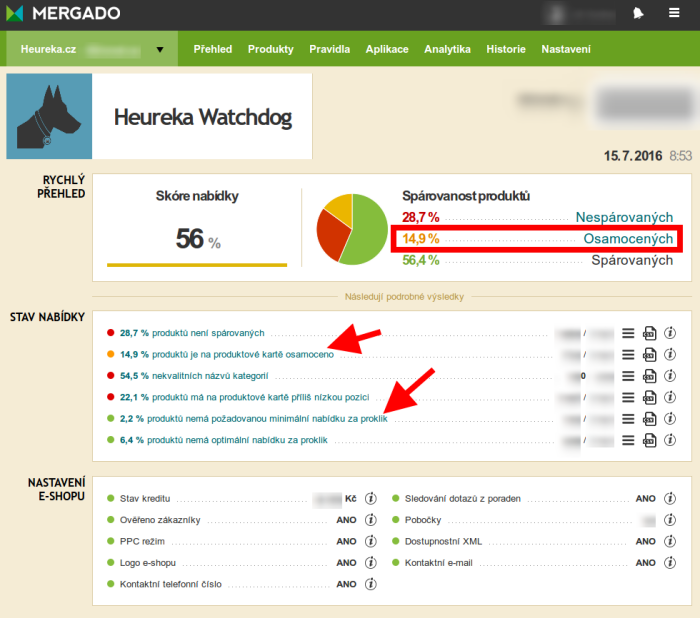Viewport: 700px width, 618px height.
Task: Click CSV export icon for unpaired products row
Action: 649,333
